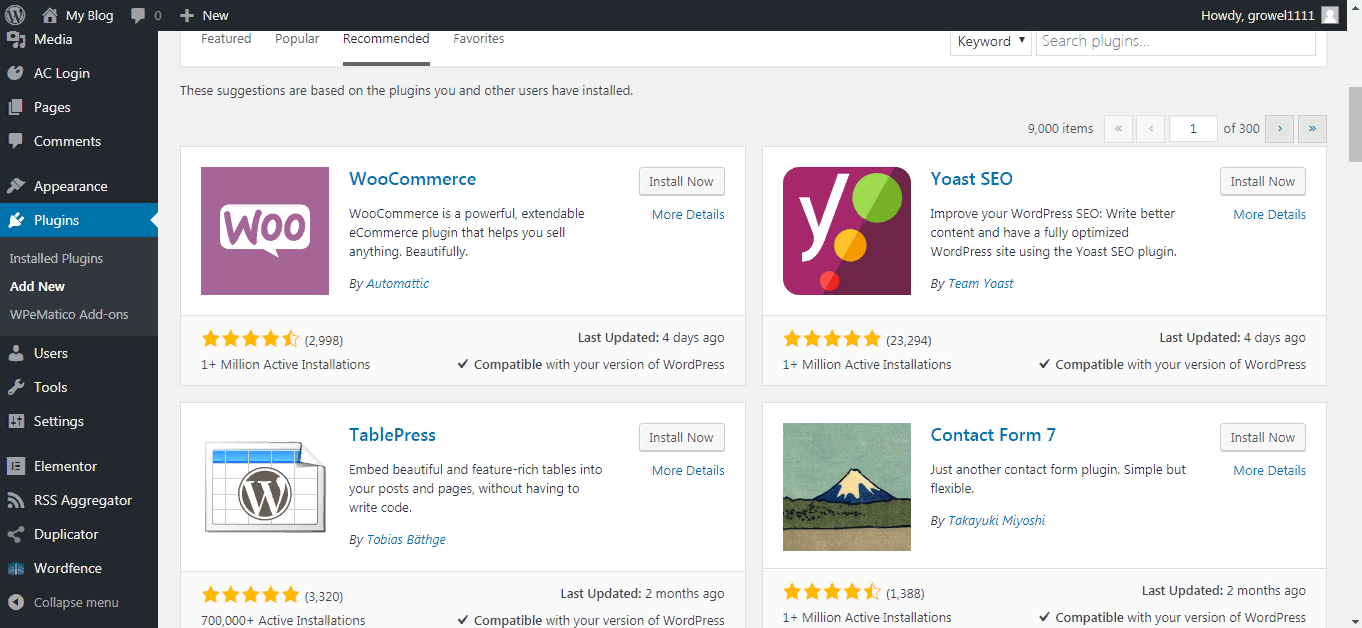Screen dimensions: 1362x628
Task: Click the current page number field
Action: [1193, 128]
